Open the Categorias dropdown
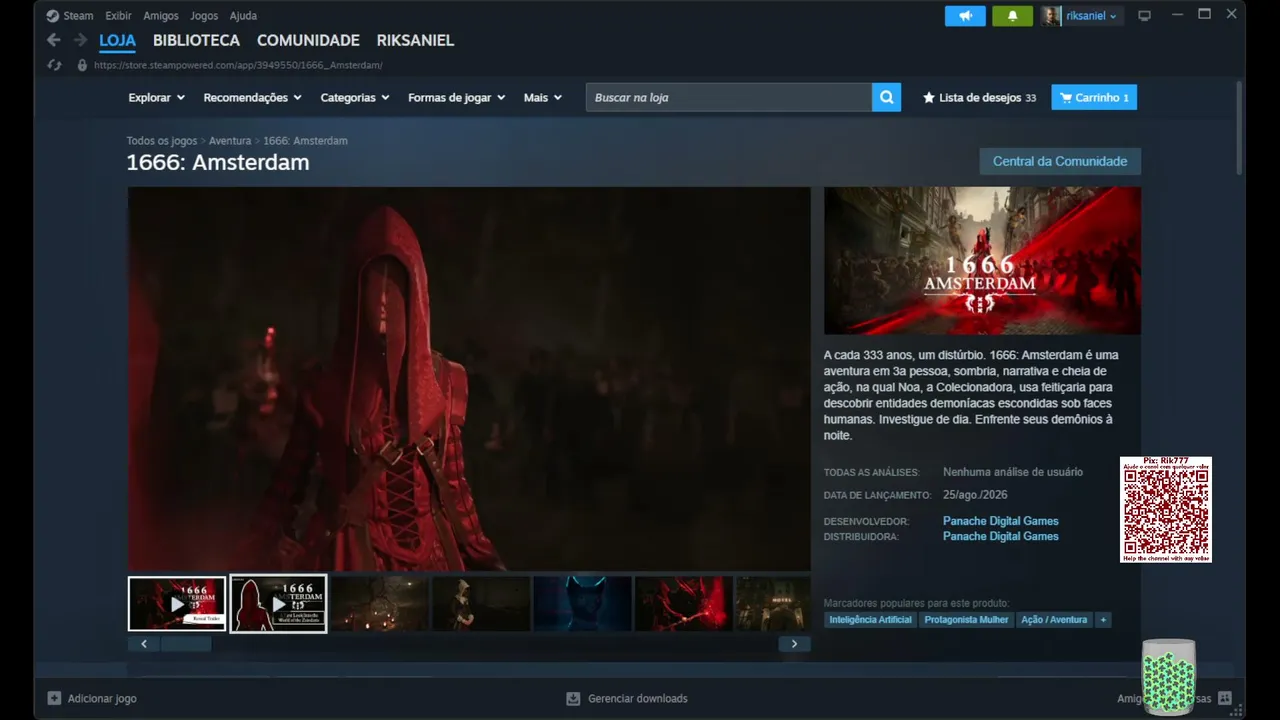The width and height of the screenshot is (1280, 720). click(355, 98)
